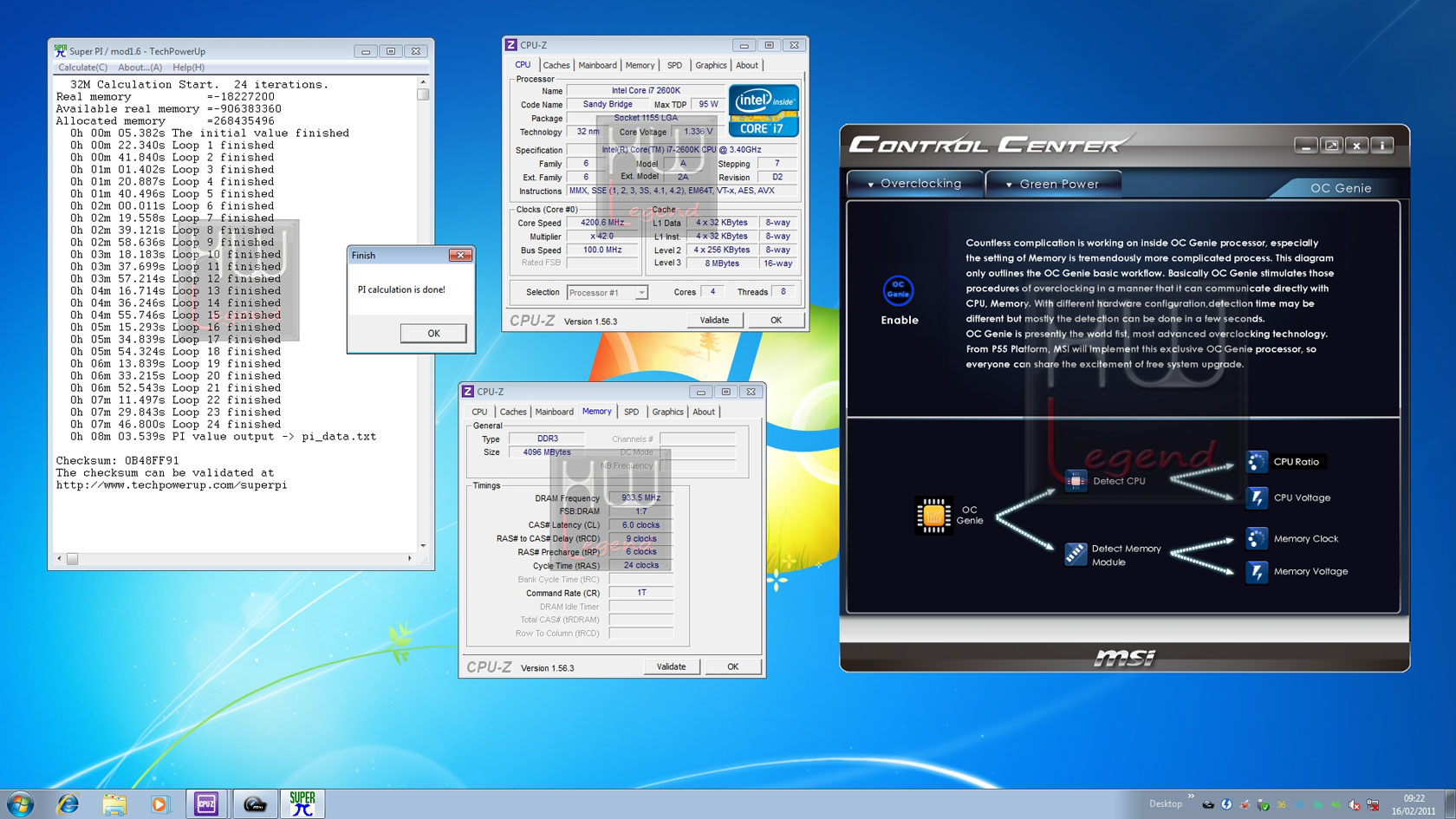The width and height of the screenshot is (1456, 819).
Task: Click the Safely Remove Hardware tray icon
Action: click(x=1263, y=804)
